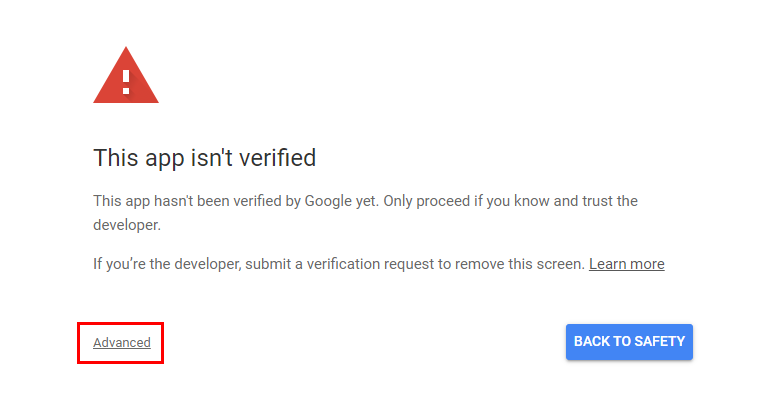Click "trust the" at end of first line
The height and width of the screenshot is (420, 757).
click(x=610, y=201)
